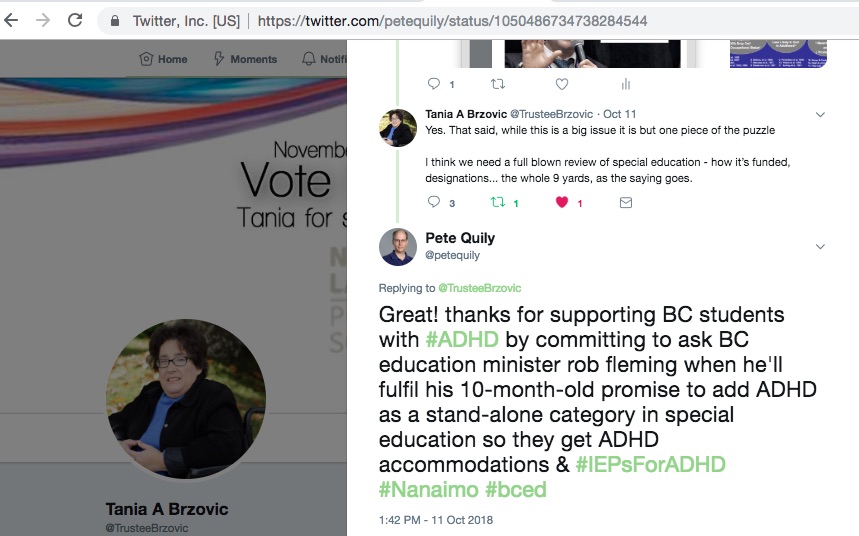The height and width of the screenshot is (536, 859).
Task: Open the #IEPsForADHD hashtag link
Action: pyautogui.click(x=650, y=465)
